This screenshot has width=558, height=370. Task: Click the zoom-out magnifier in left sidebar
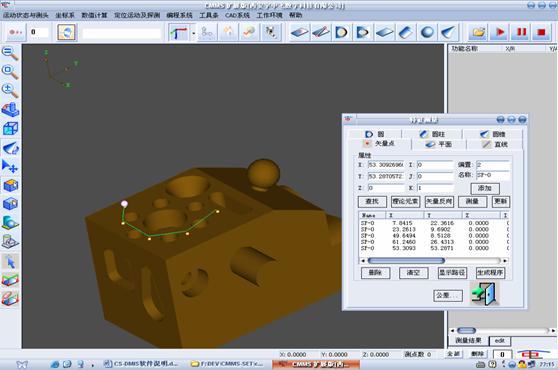coord(10,53)
